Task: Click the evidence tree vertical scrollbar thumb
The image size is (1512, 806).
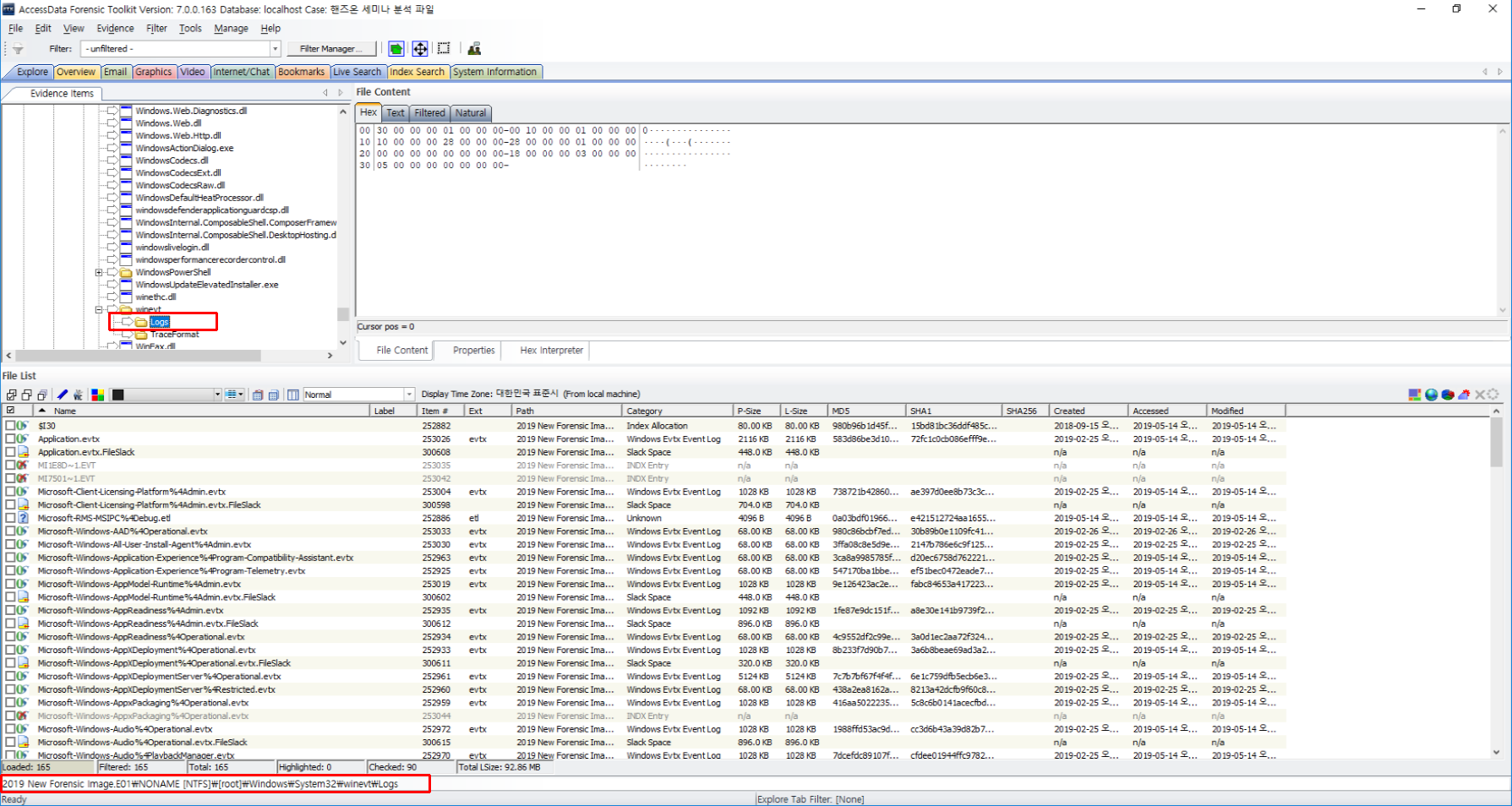Action: pos(342,314)
